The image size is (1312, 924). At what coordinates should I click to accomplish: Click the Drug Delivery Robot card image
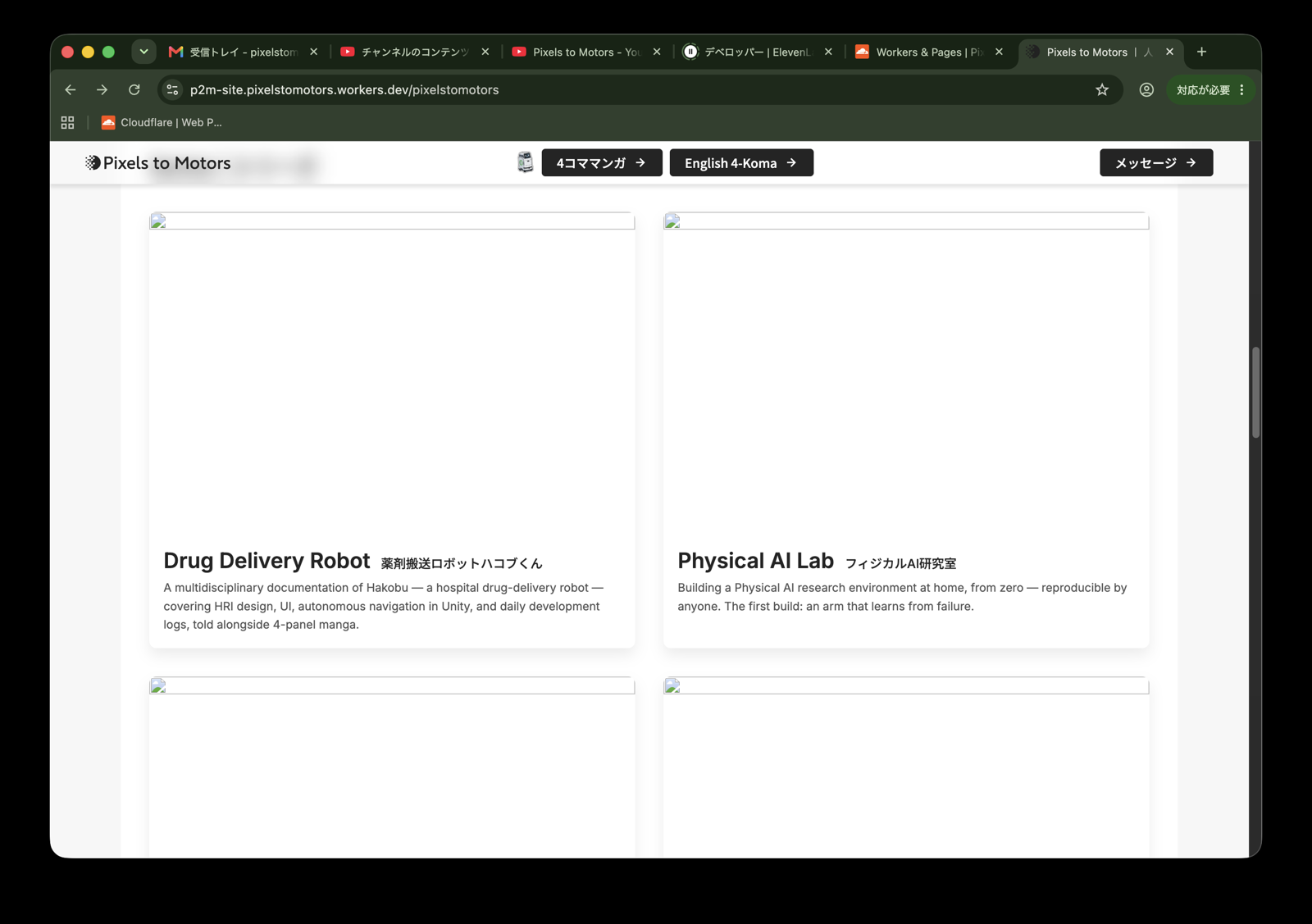click(x=392, y=221)
